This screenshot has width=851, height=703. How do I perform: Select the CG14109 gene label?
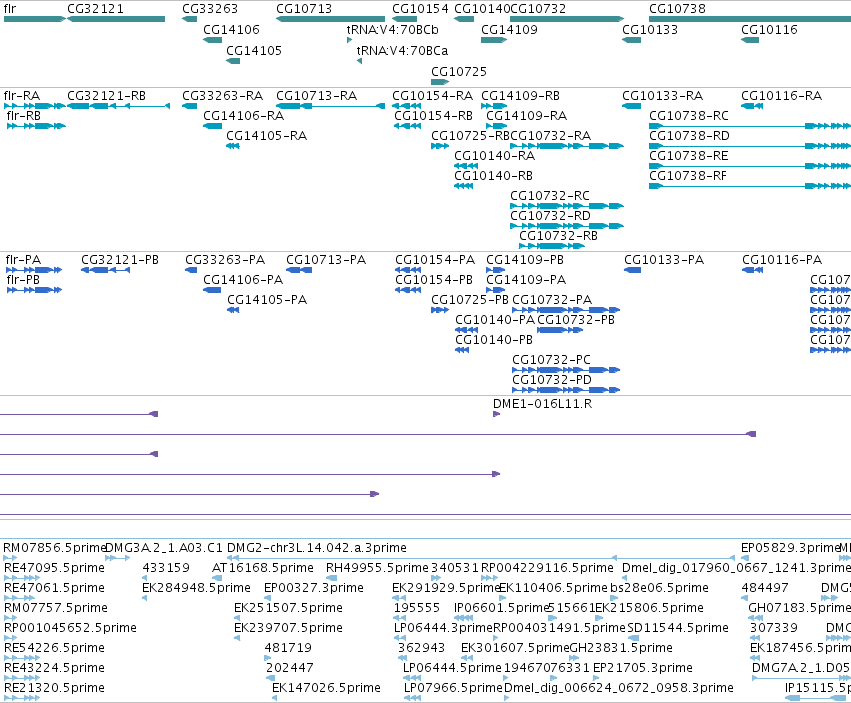click(x=509, y=29)
